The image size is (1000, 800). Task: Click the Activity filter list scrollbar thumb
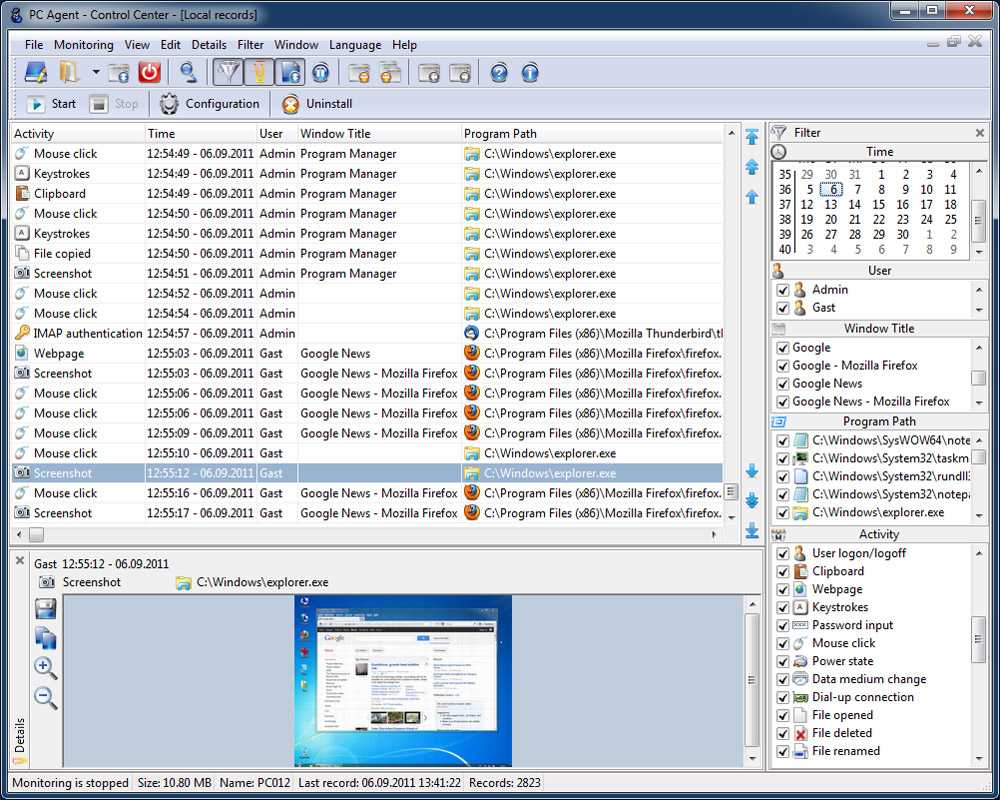pos(978,640)
